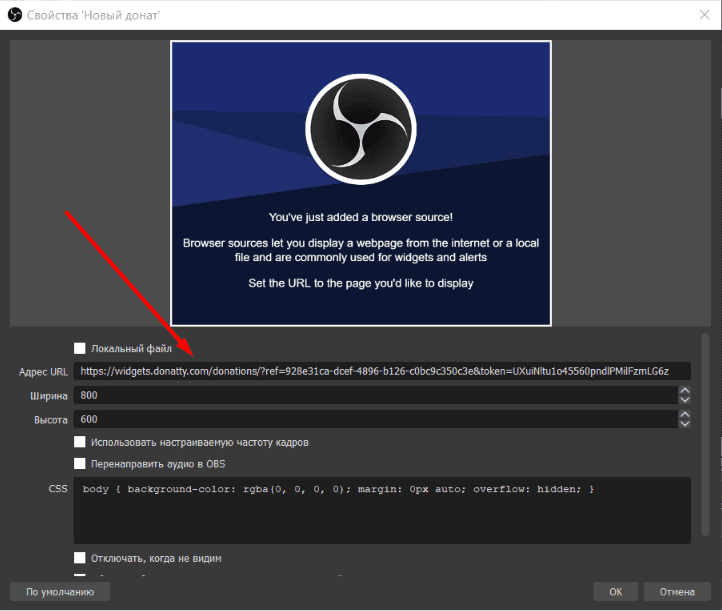
Task: Click the 'Адрес URL' input field
Action: (382, 371)
